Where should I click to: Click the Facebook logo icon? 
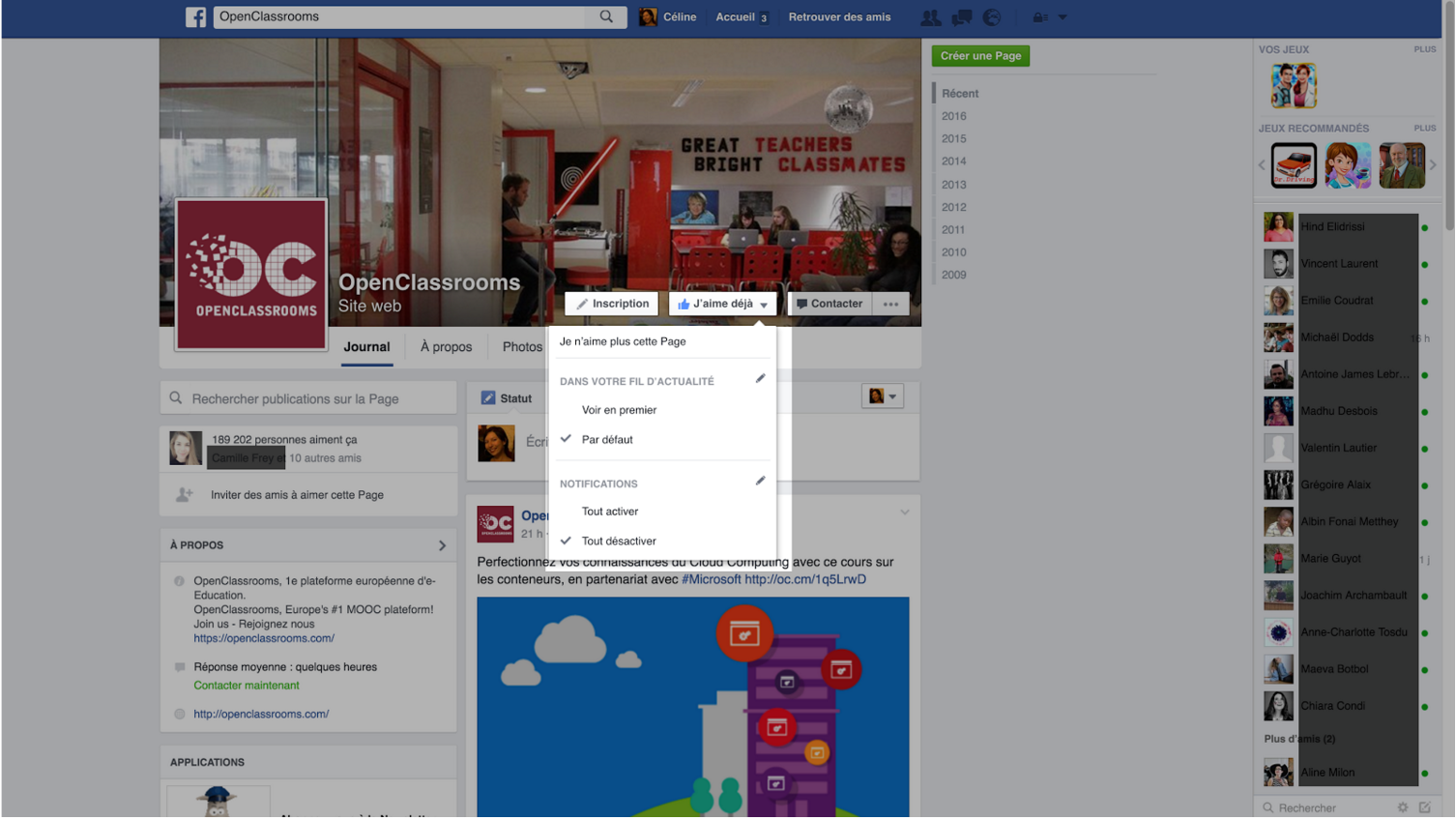click(195, 16)
